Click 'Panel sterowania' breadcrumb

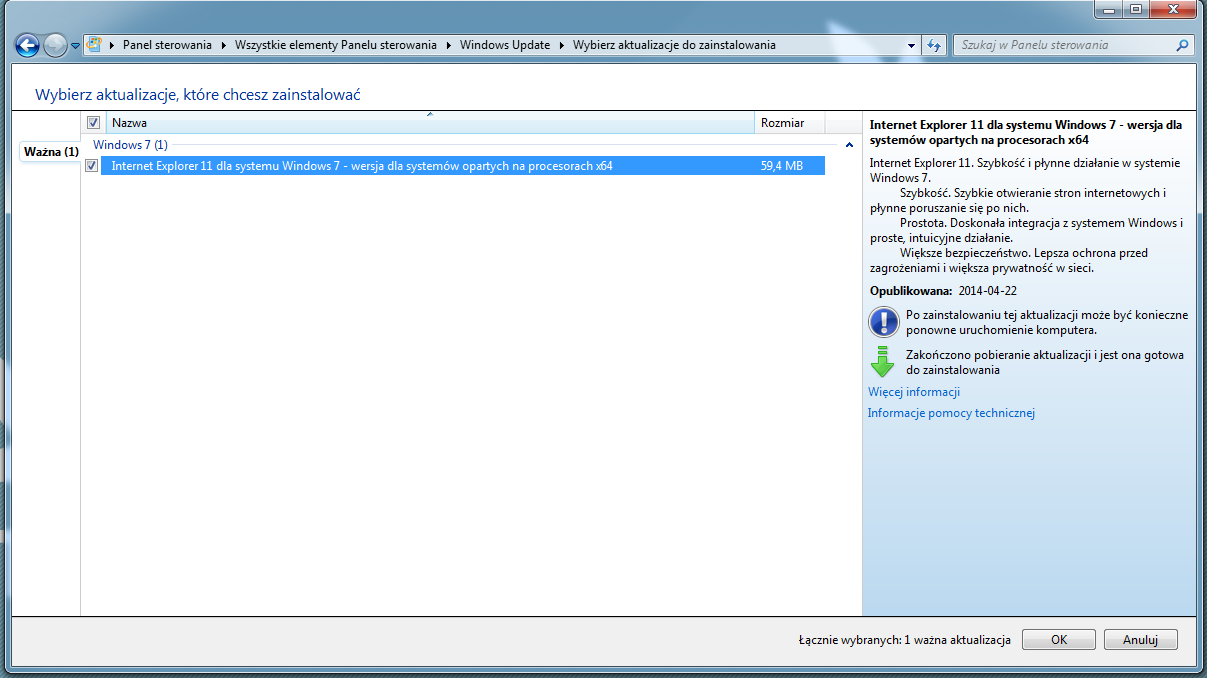[x=167, y=45]
